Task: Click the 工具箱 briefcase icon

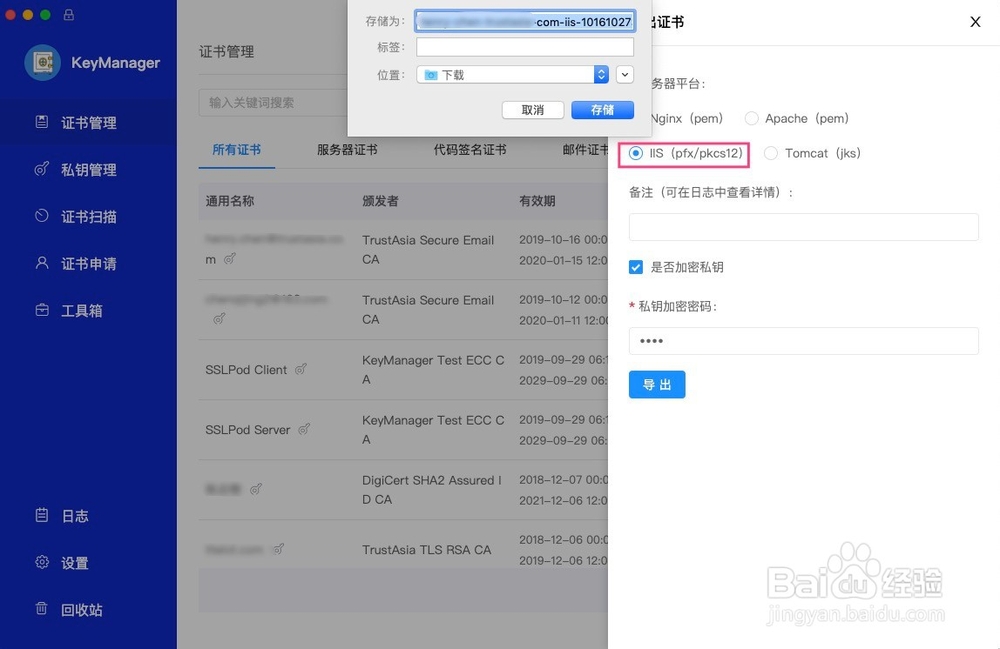Action: 41,310
